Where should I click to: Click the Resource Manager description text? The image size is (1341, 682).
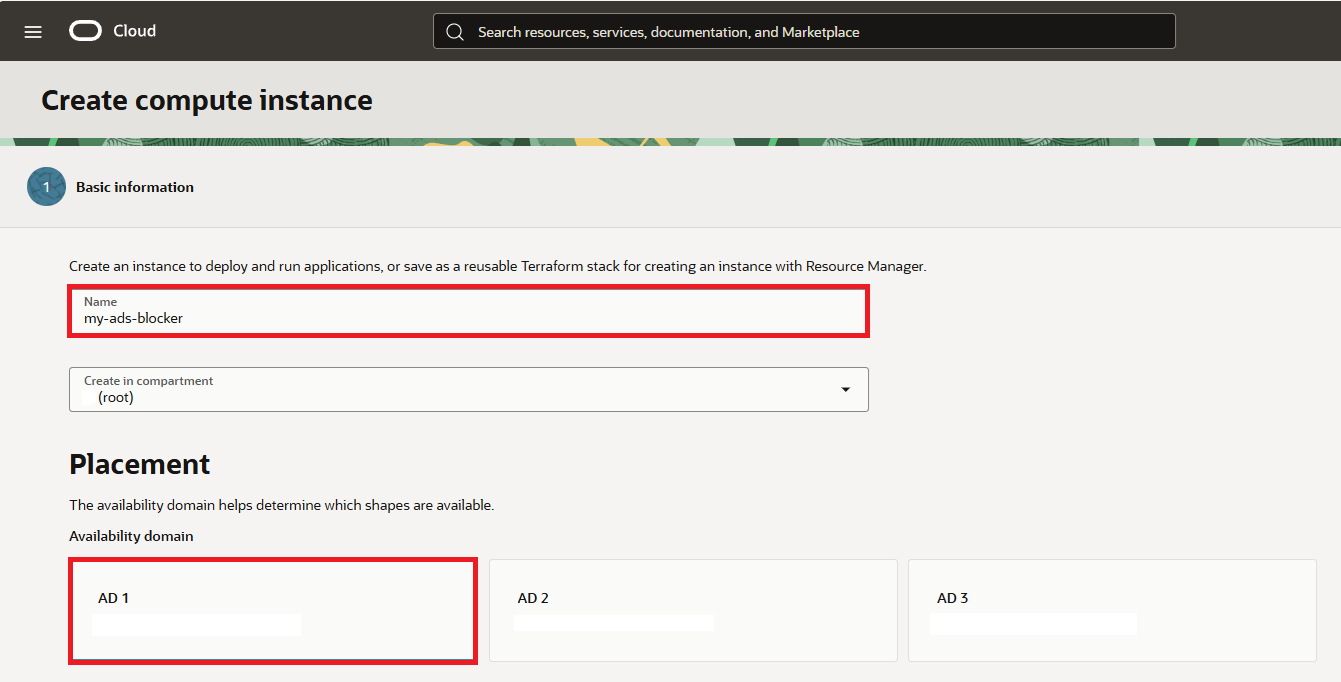coord(497,267)
